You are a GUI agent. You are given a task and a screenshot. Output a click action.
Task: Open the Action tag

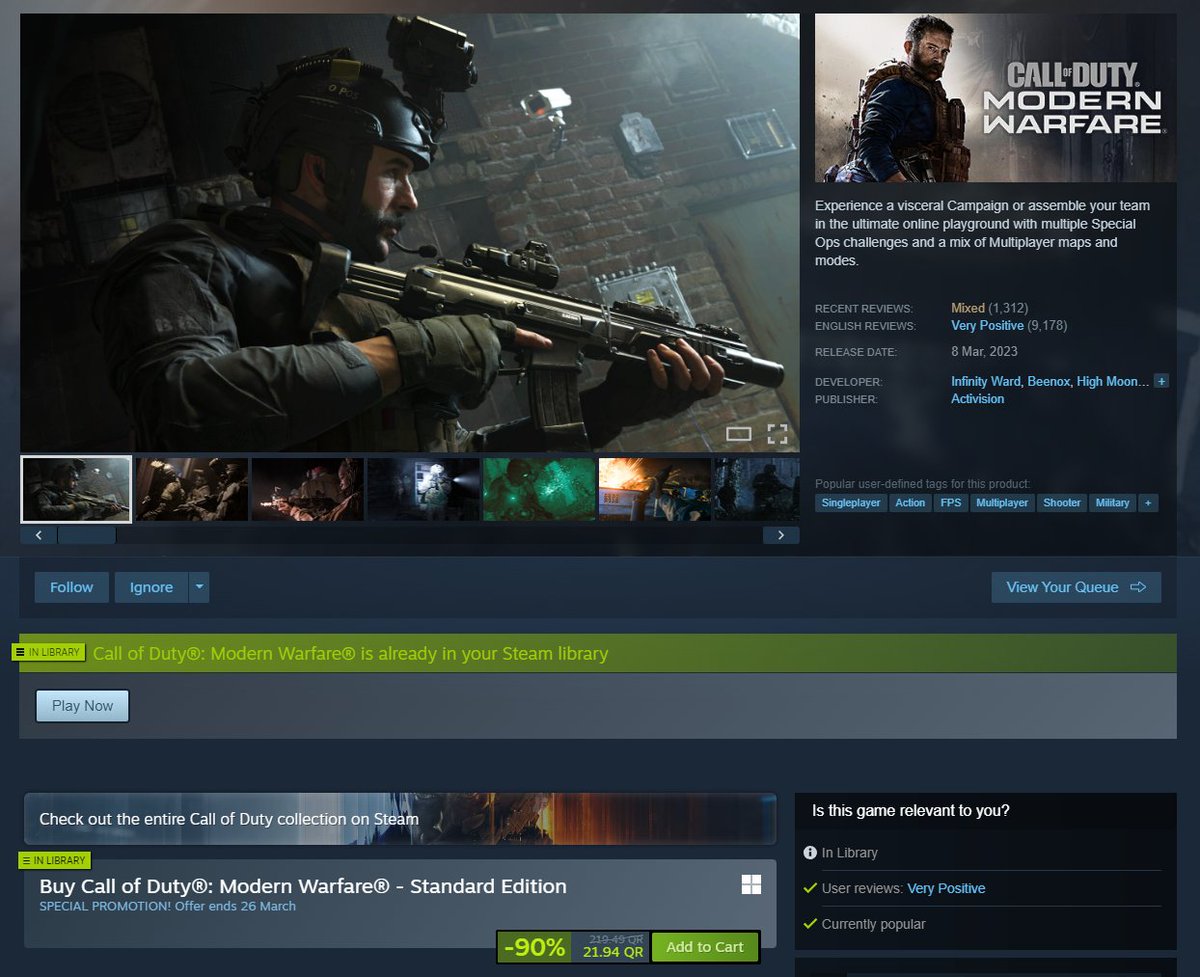910,503
